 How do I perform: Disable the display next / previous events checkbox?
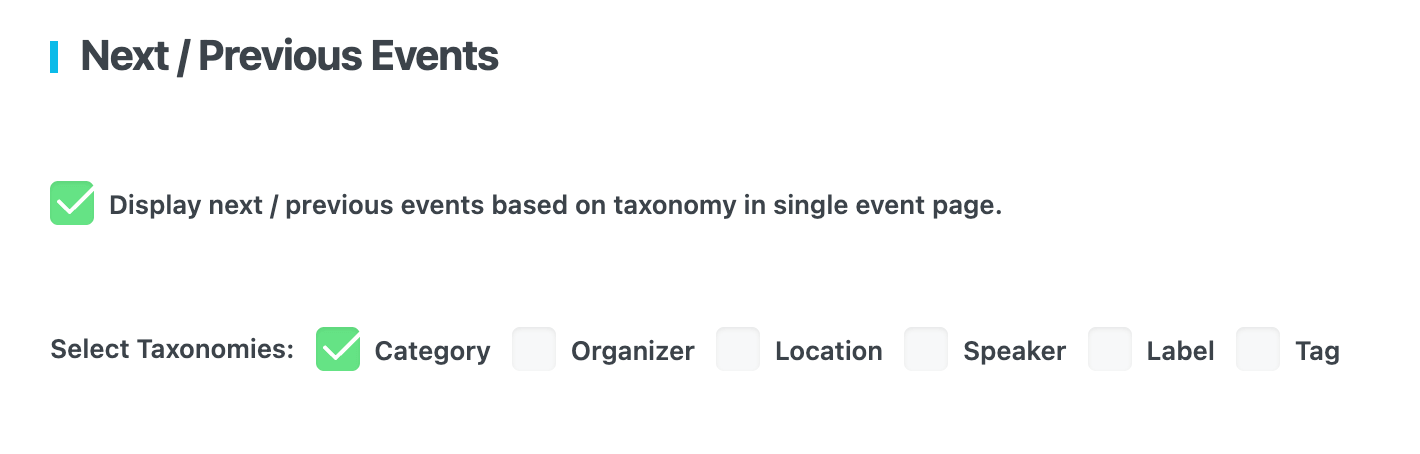72,203
